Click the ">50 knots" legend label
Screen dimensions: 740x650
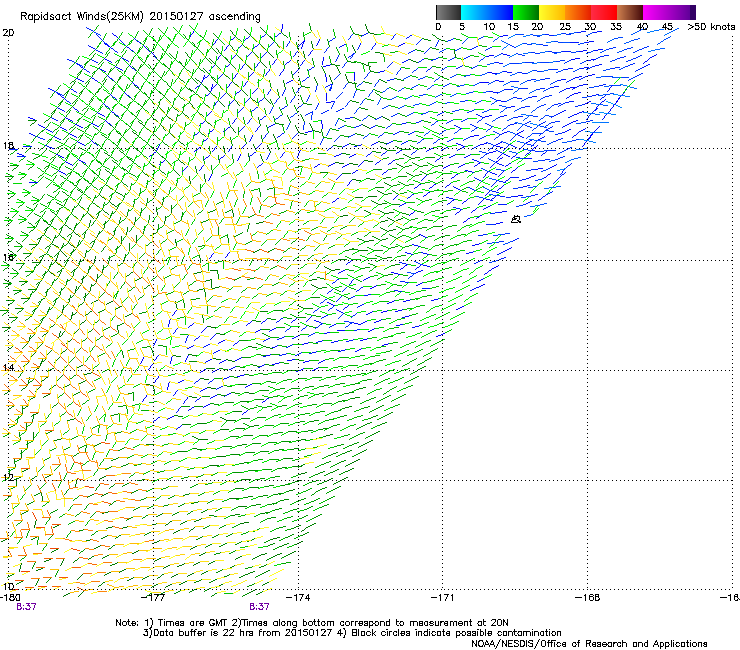click(711, 27)
